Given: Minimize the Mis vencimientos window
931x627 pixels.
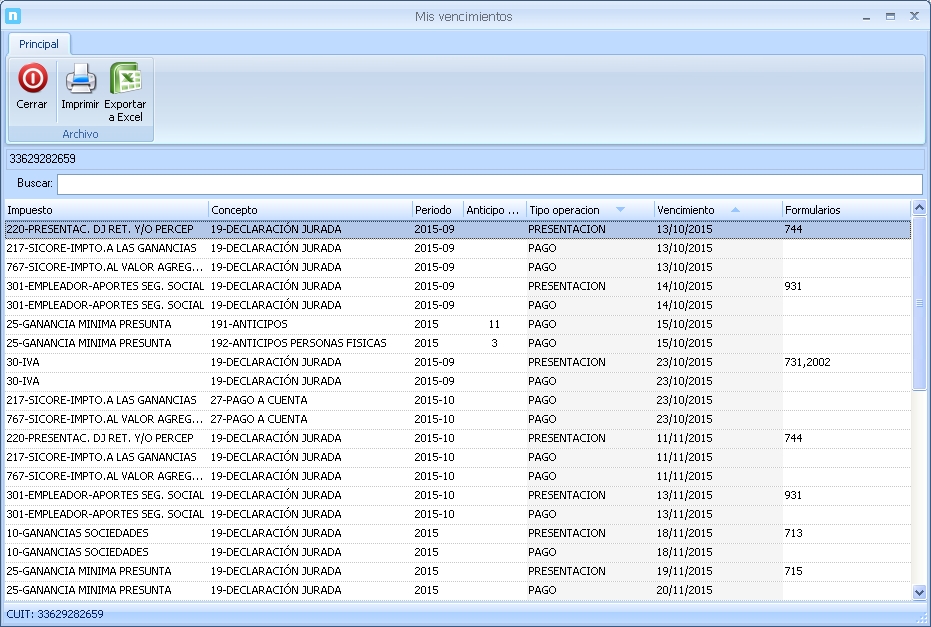Looking at the screenshot, I should pos(865,16).
